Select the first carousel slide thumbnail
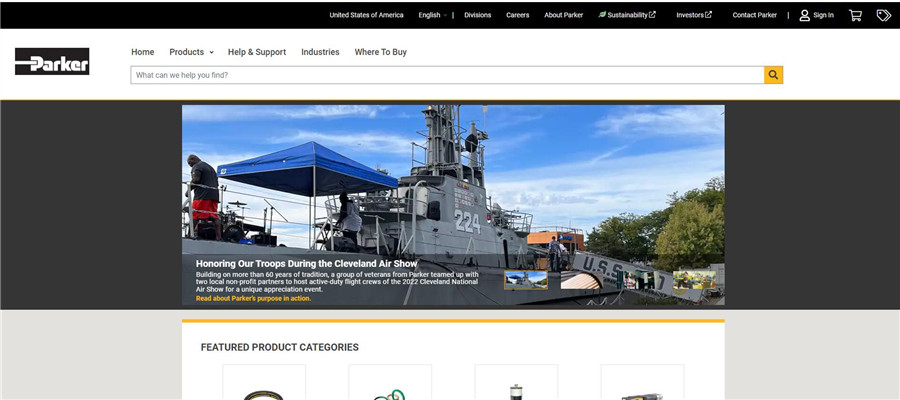Viewport: 900px width, 400px height. tap(526, 280)
